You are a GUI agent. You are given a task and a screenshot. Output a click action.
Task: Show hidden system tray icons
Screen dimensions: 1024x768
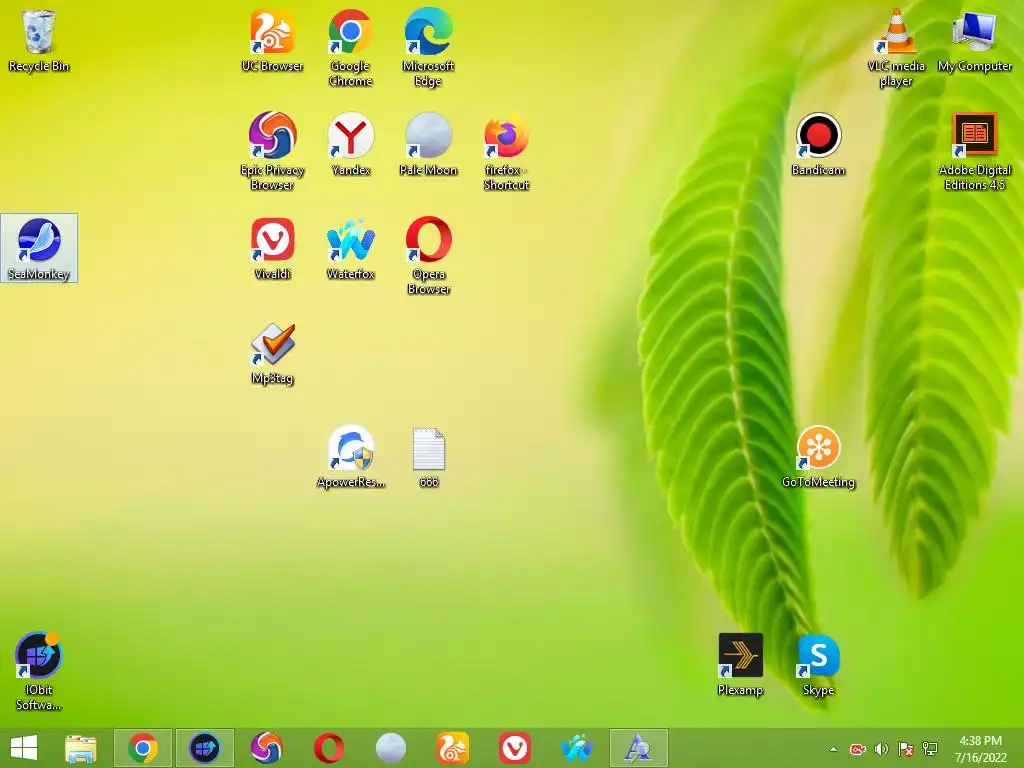[833, 749]
